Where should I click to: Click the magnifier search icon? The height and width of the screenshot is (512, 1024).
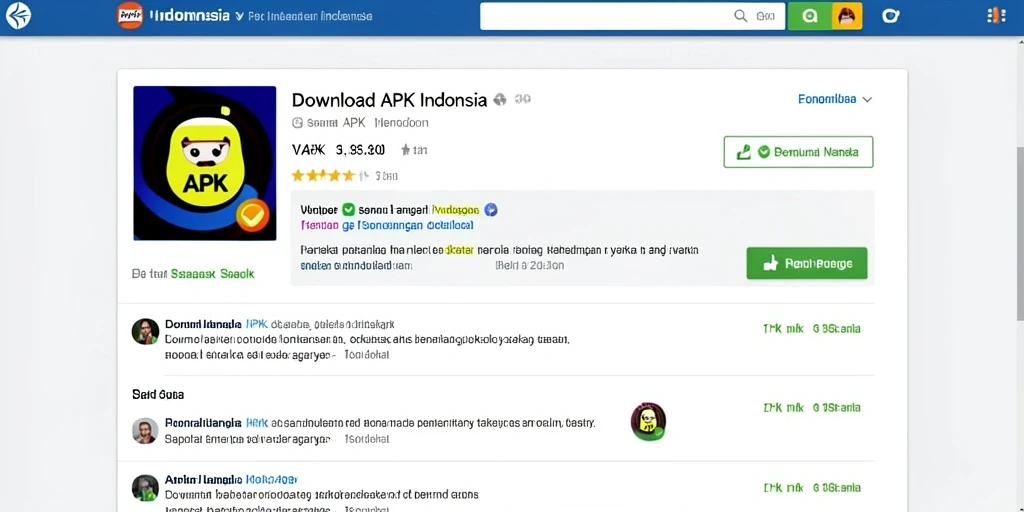[x=741, y=16]
